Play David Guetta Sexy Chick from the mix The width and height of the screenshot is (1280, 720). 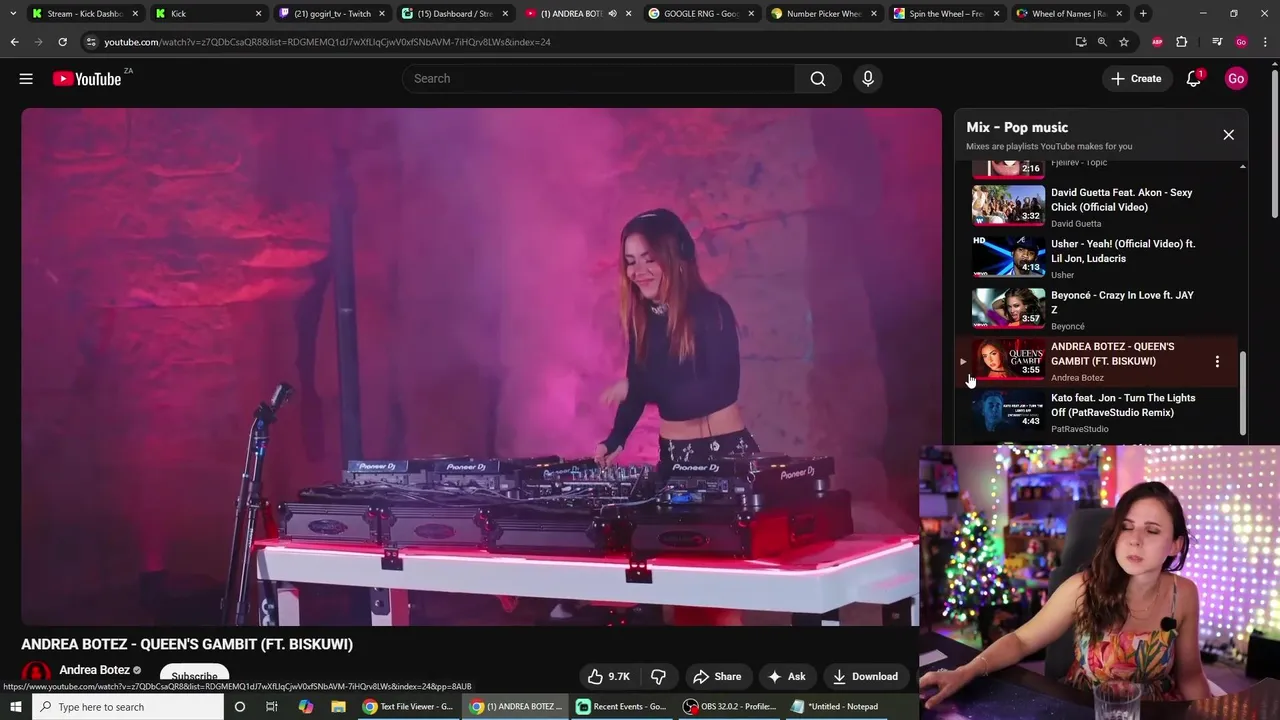pos(1098,206)
